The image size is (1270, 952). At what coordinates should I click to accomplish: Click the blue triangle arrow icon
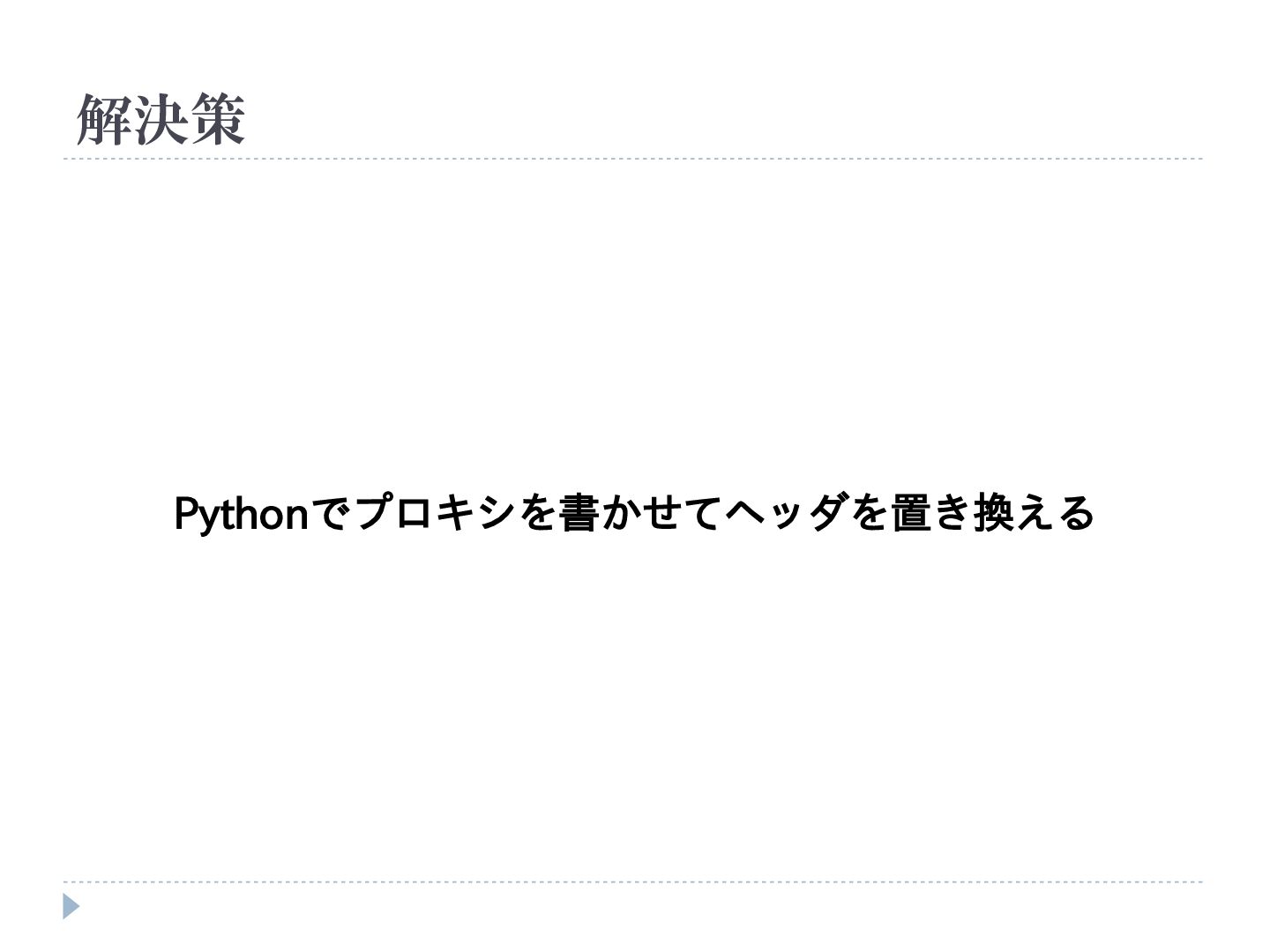71,906
